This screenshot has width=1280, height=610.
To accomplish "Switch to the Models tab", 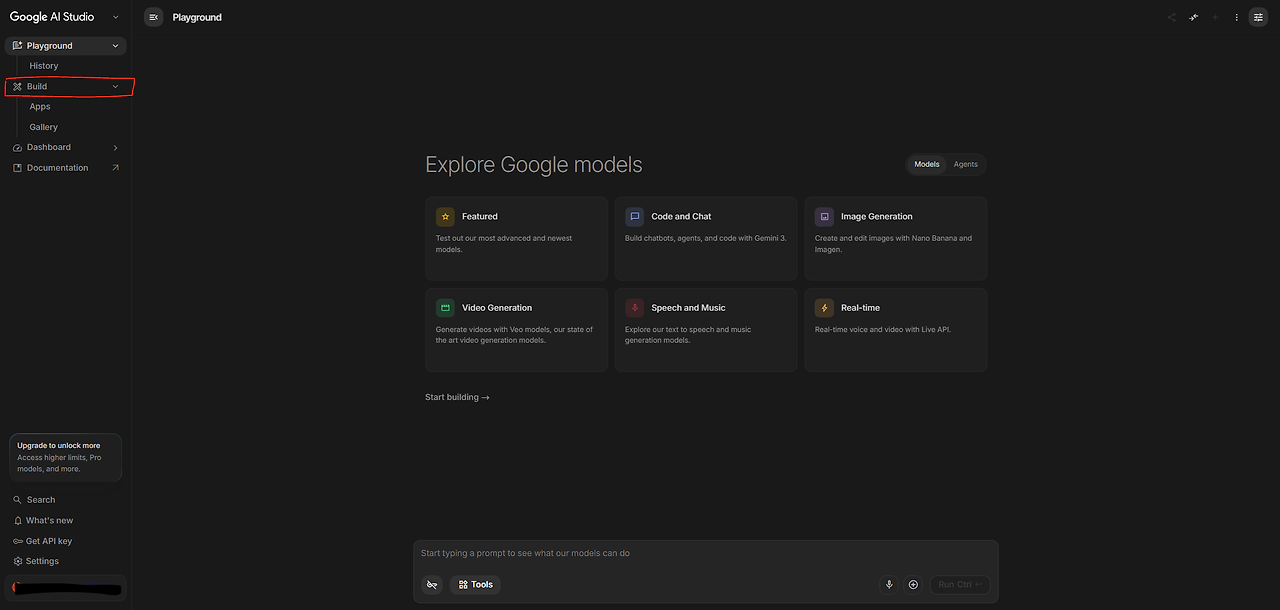I will click(x=927, y=164).
